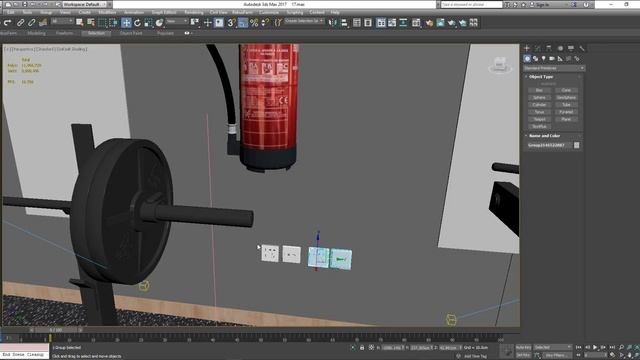Click the object color swatch

pos(577,145)
